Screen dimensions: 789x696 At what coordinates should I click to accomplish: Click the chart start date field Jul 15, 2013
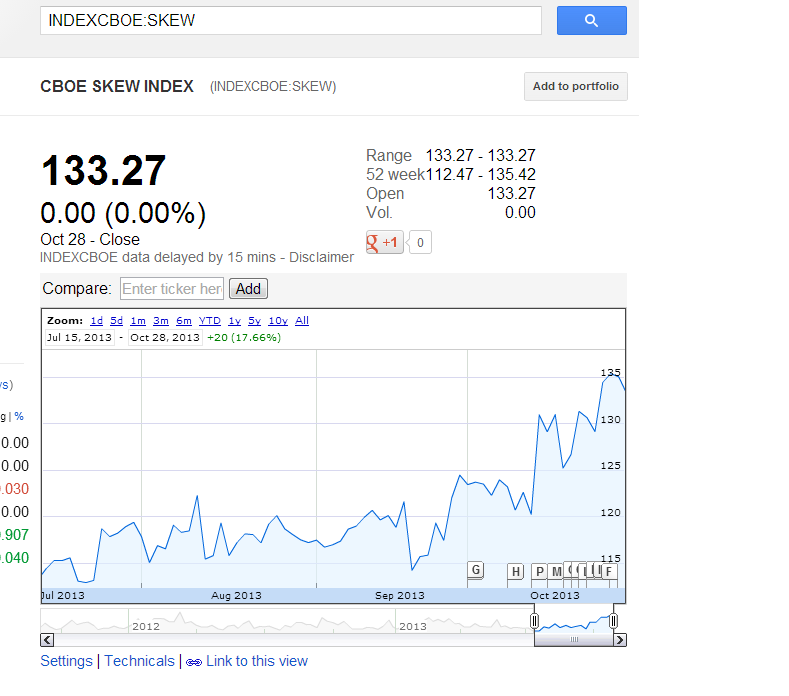[x=80, y=337]
